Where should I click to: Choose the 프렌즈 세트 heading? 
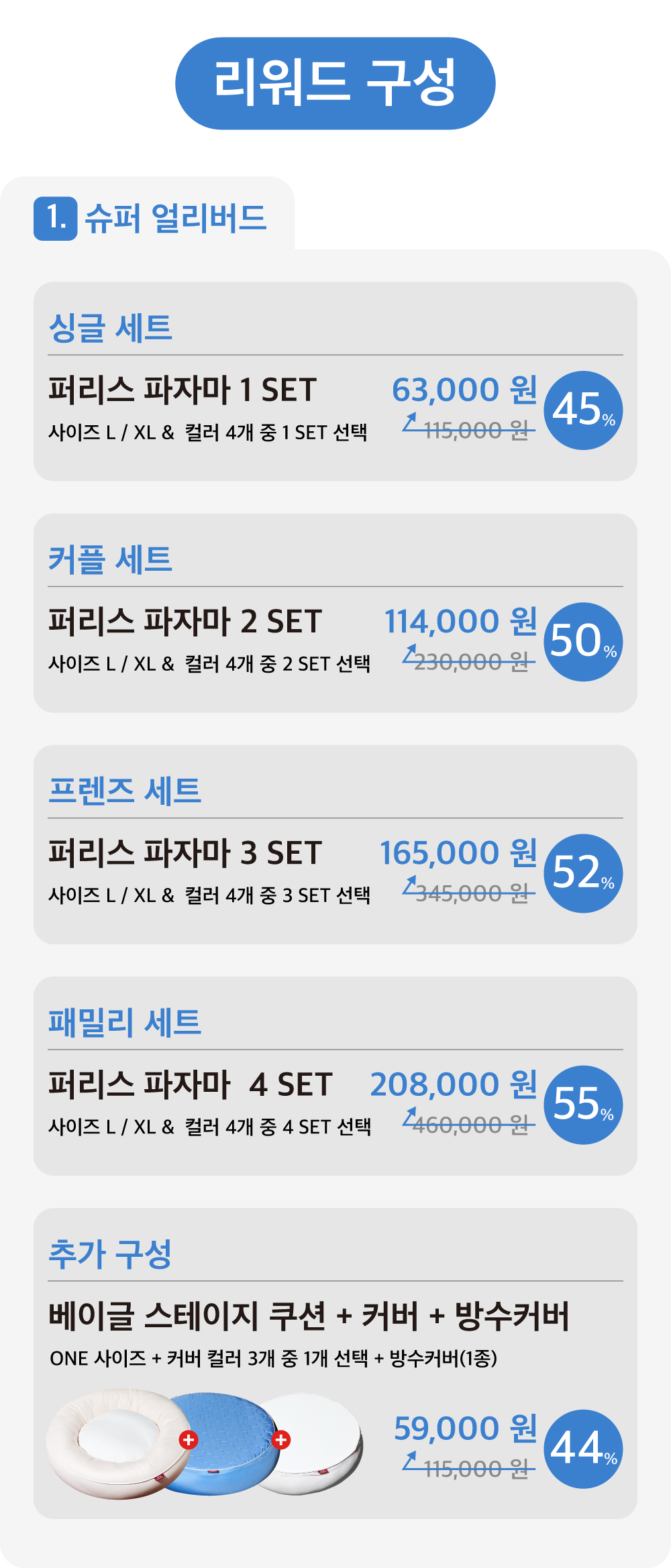125,791
